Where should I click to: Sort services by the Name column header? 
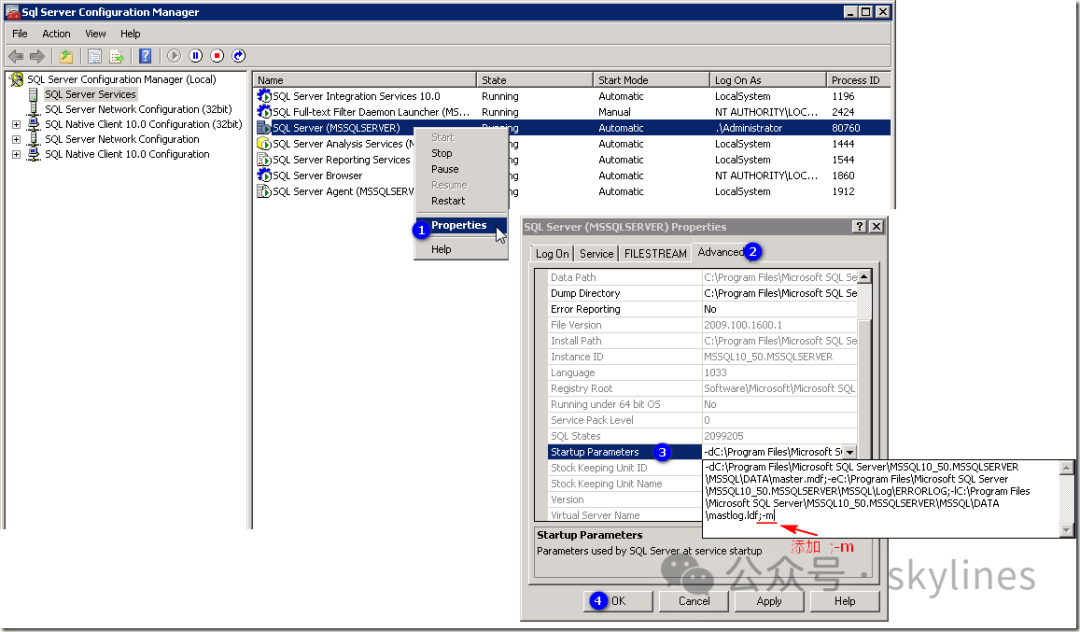[x=364, y=80]
